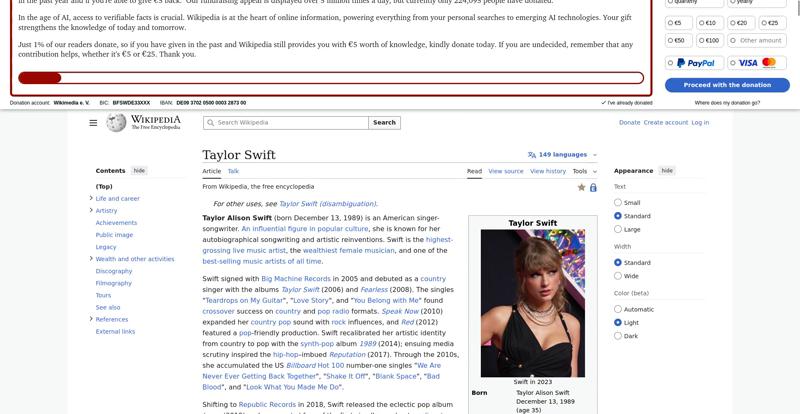
Task: Click the blue protection padlock icon
Action: pyautogui.click(x=593, y=187)
